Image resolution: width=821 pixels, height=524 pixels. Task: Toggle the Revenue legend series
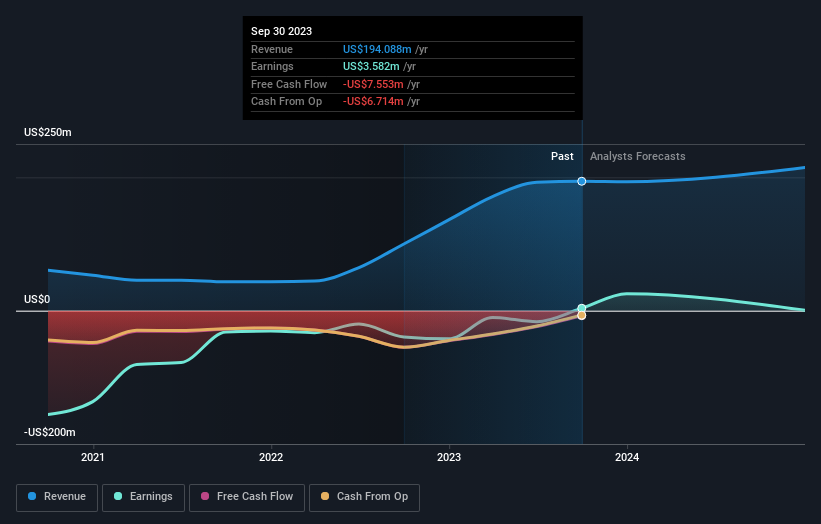tap(57, 497)
